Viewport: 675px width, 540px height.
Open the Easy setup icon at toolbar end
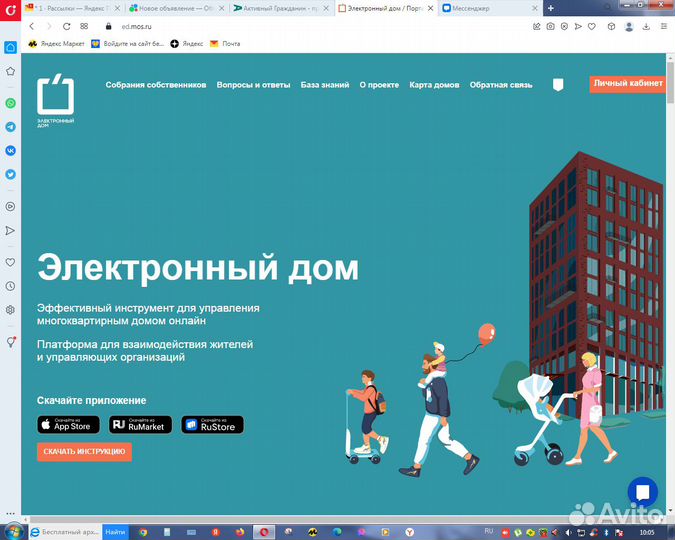pyautogui.click(x=664, y=26)
